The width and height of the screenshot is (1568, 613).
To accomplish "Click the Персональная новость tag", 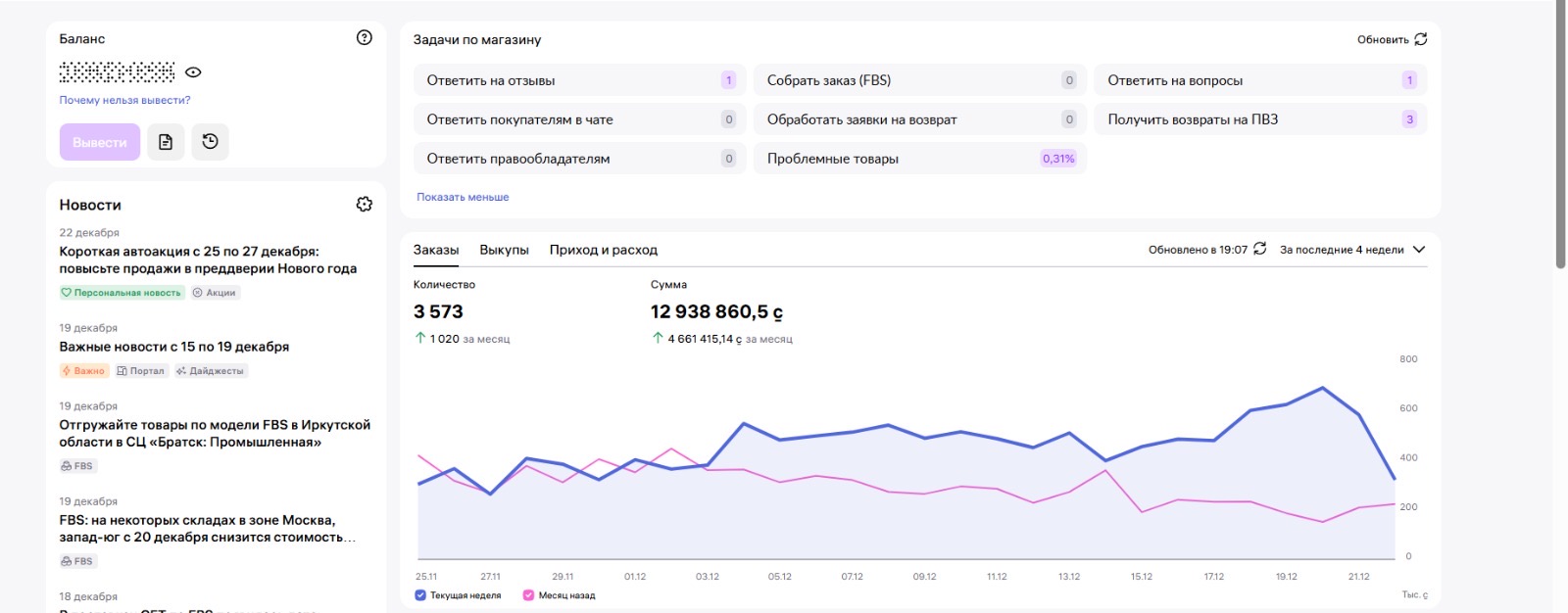I will pos(122,293).
